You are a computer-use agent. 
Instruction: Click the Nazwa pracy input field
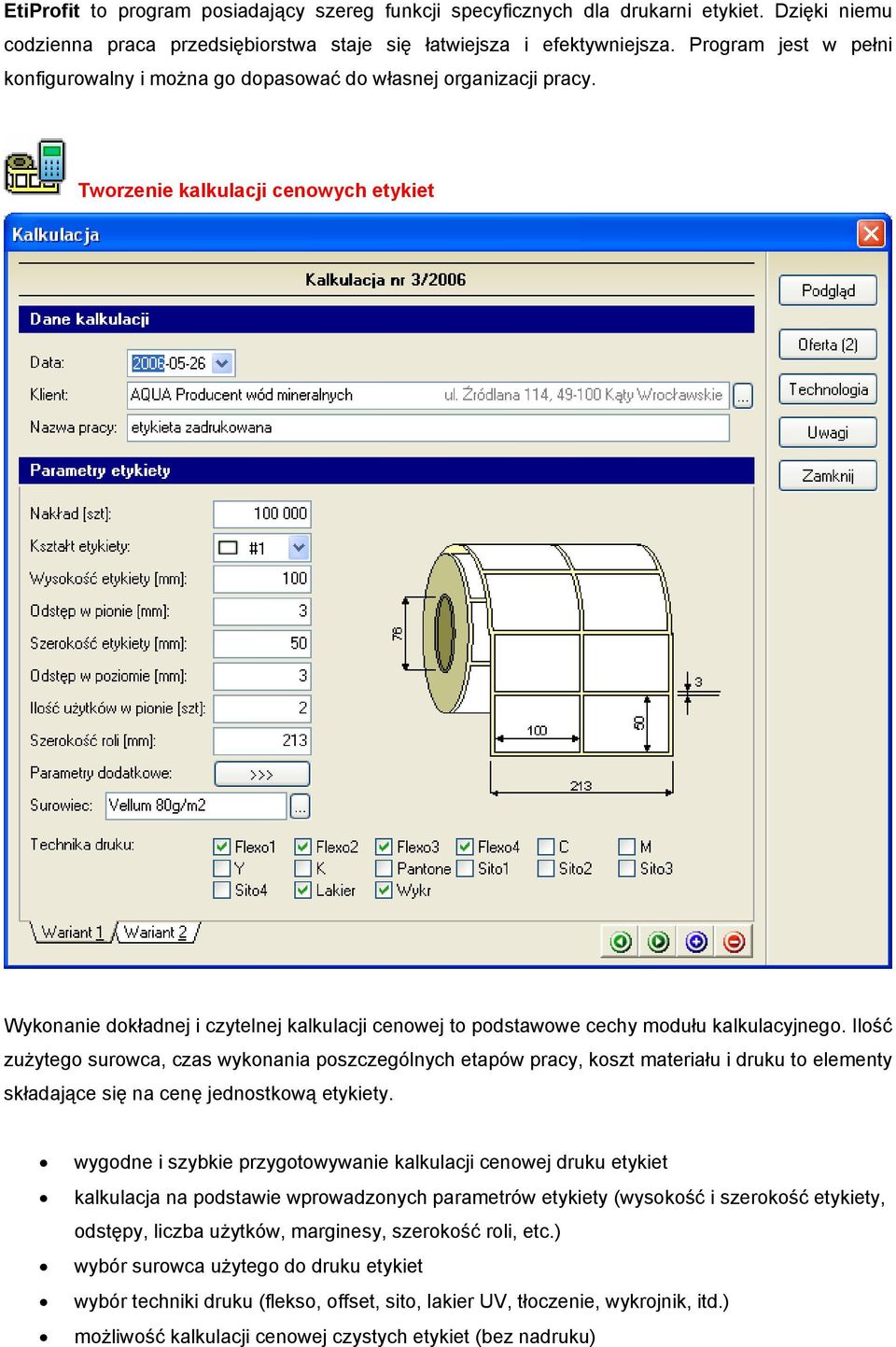coord(428,428)
